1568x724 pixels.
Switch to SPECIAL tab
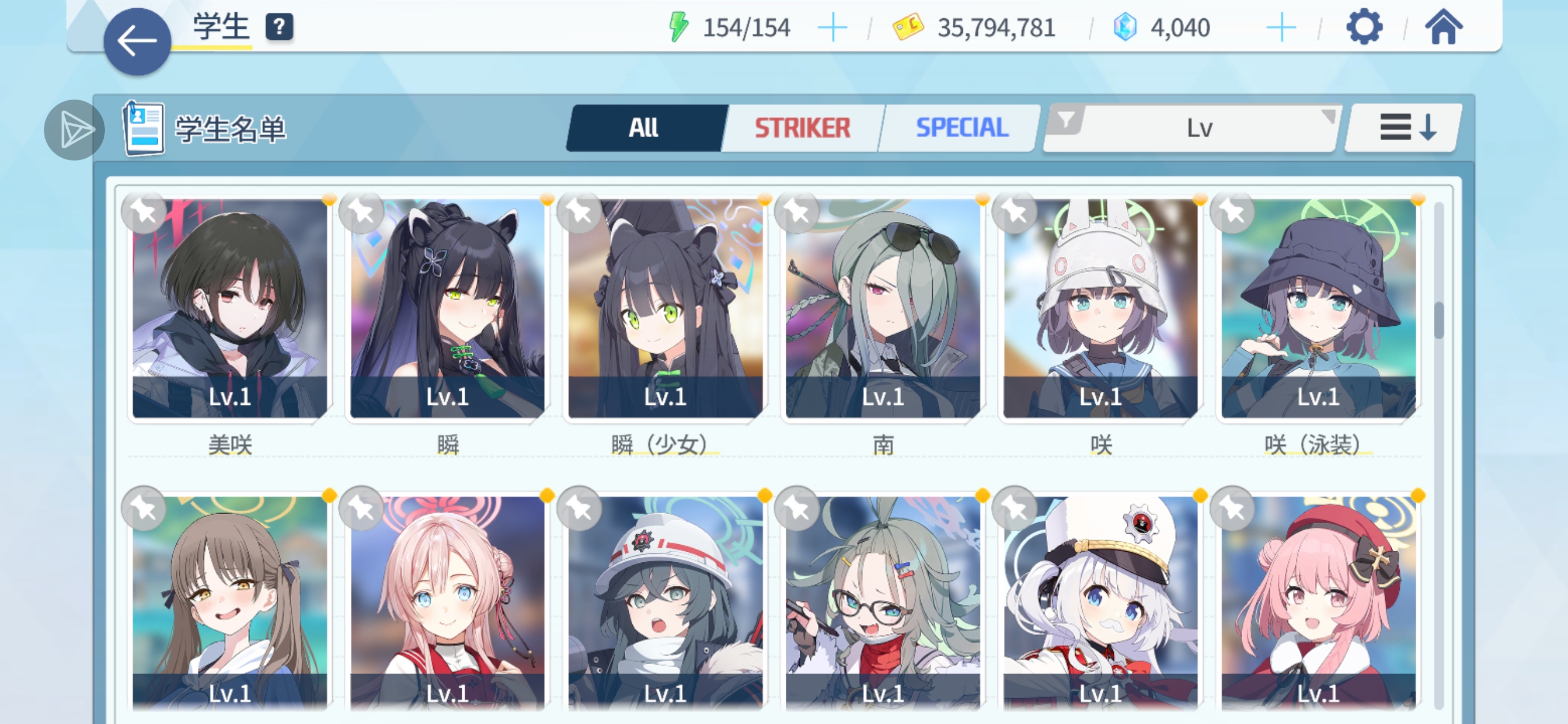[962, 128]
